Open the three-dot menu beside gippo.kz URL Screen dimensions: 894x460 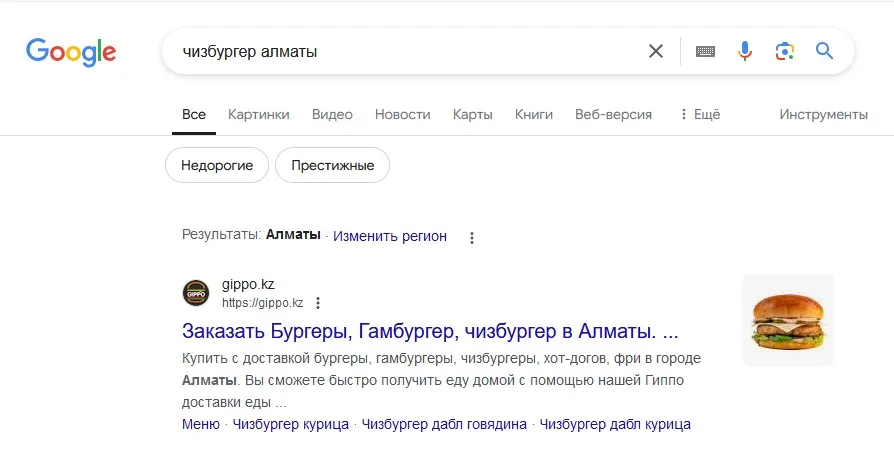coord(318,303)
